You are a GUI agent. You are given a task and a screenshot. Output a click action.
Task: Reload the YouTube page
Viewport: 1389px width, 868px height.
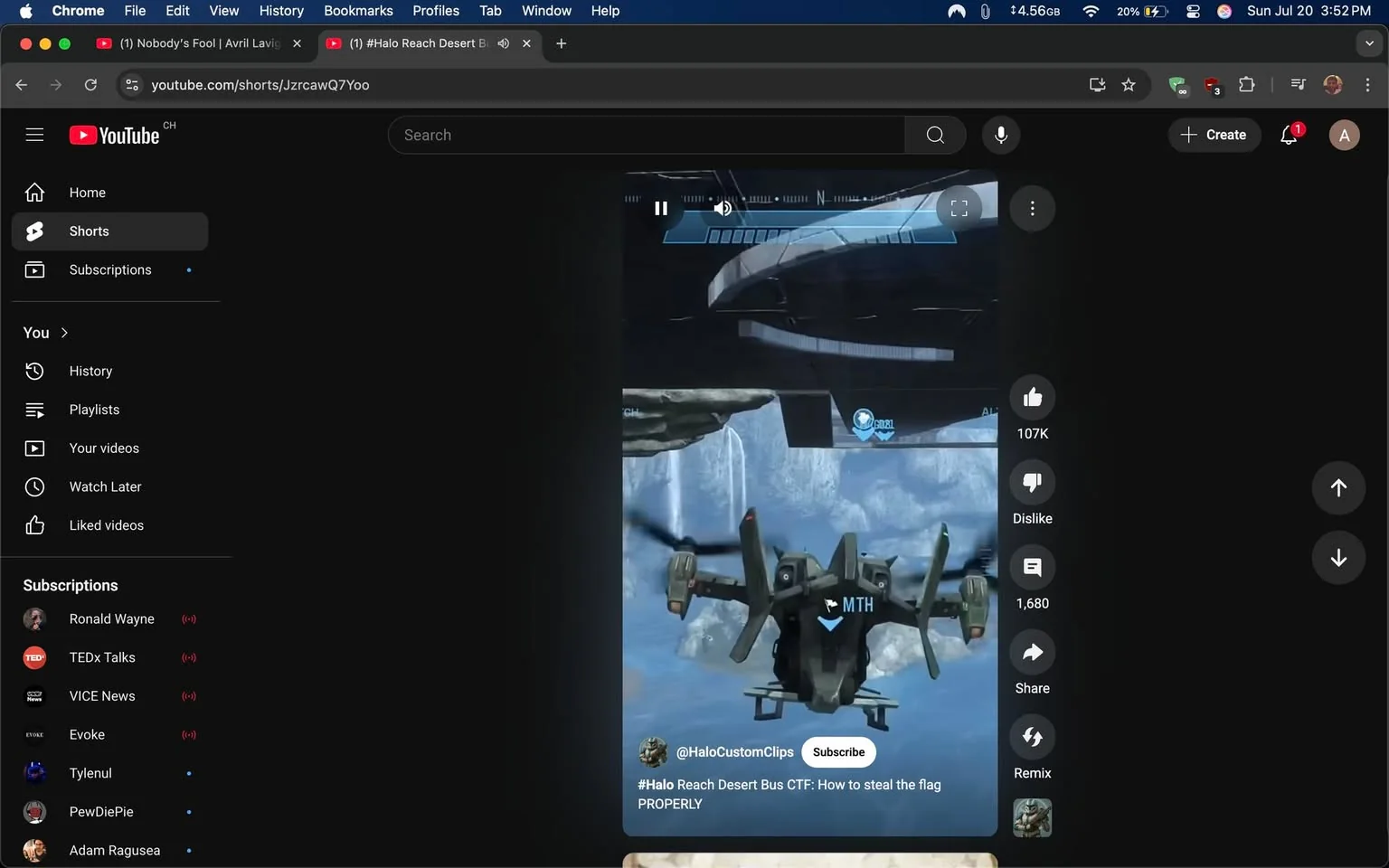pos(90,85)
